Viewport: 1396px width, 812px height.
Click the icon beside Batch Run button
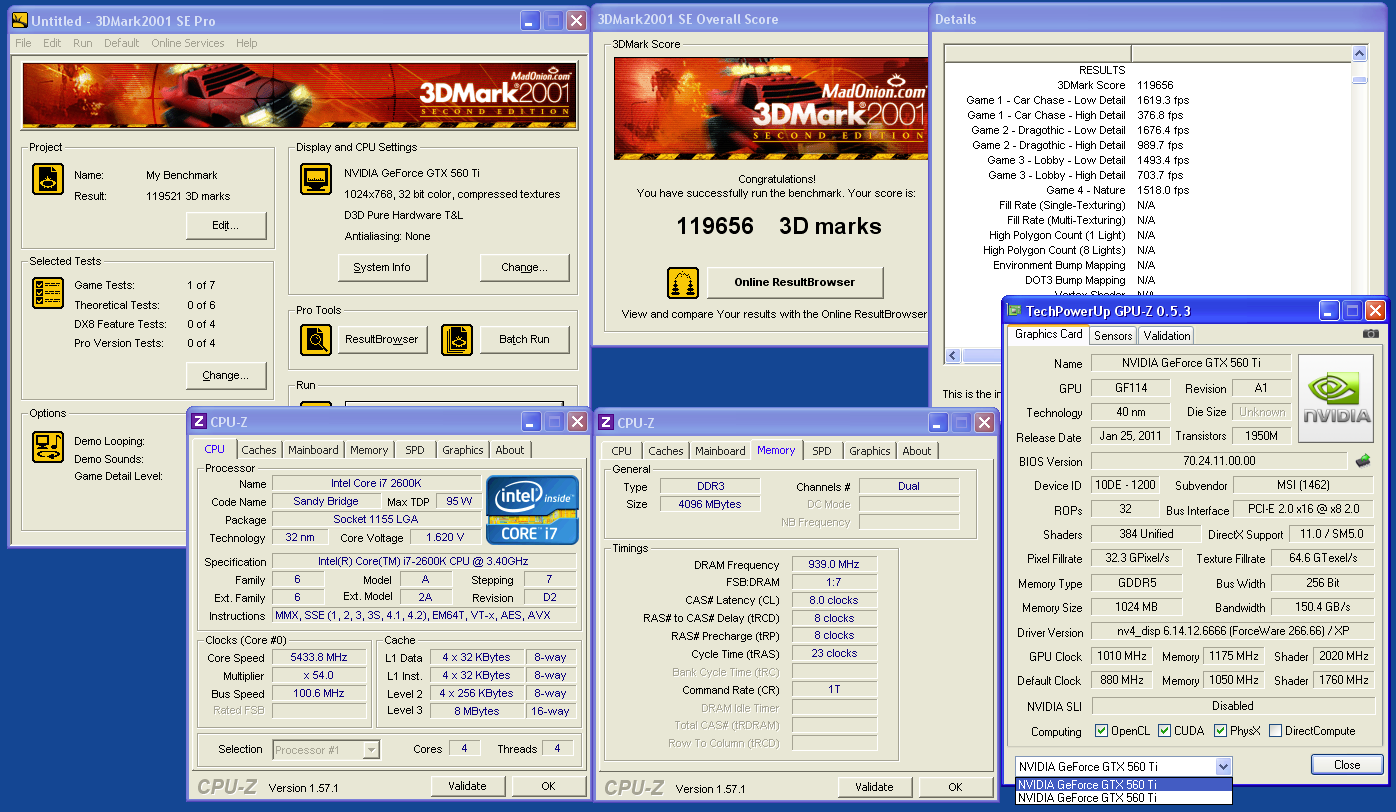click(x=457, y=340)
